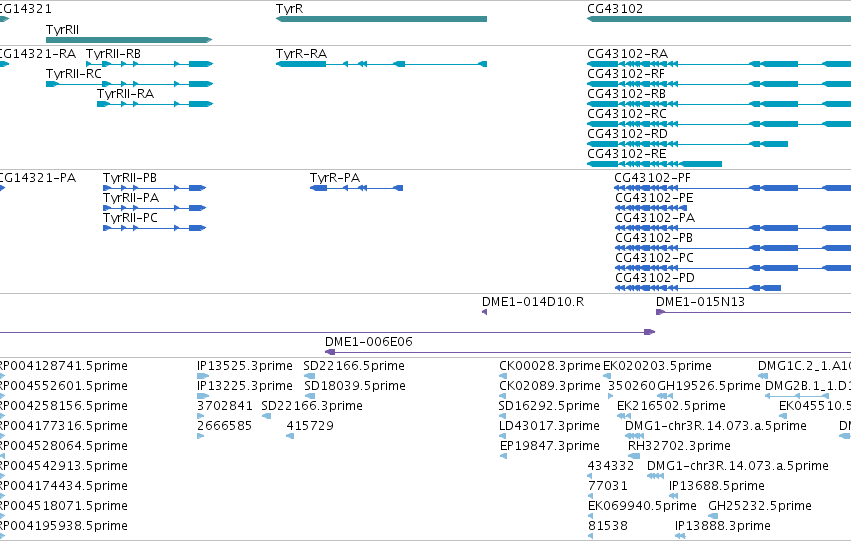Open the CG43102-RB transcript
The image size is (851, 541).
(x=719, y=104)
